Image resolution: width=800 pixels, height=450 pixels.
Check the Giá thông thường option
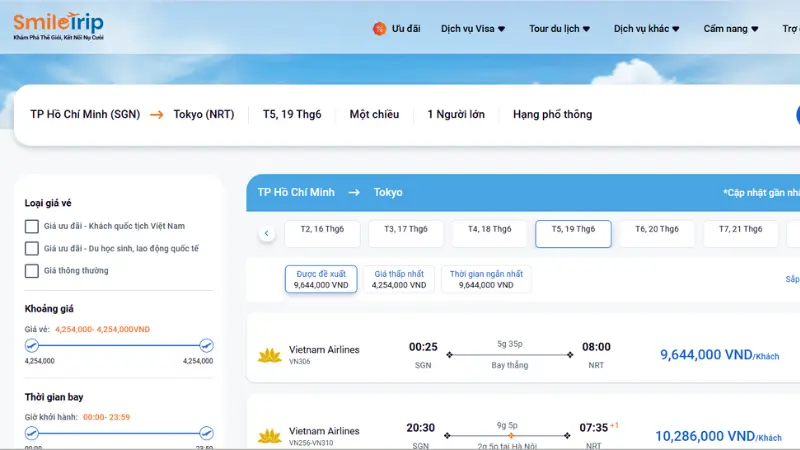tap(32, 270)
